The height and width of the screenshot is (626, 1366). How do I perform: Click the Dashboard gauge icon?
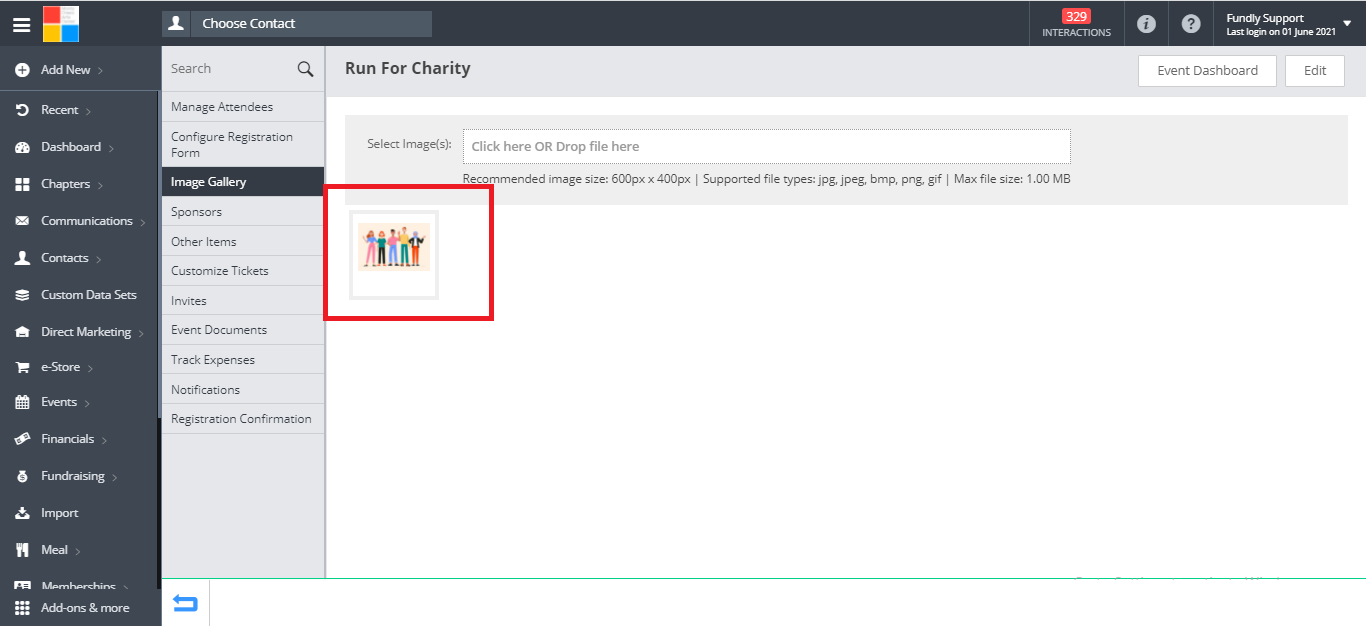(22, 147)
